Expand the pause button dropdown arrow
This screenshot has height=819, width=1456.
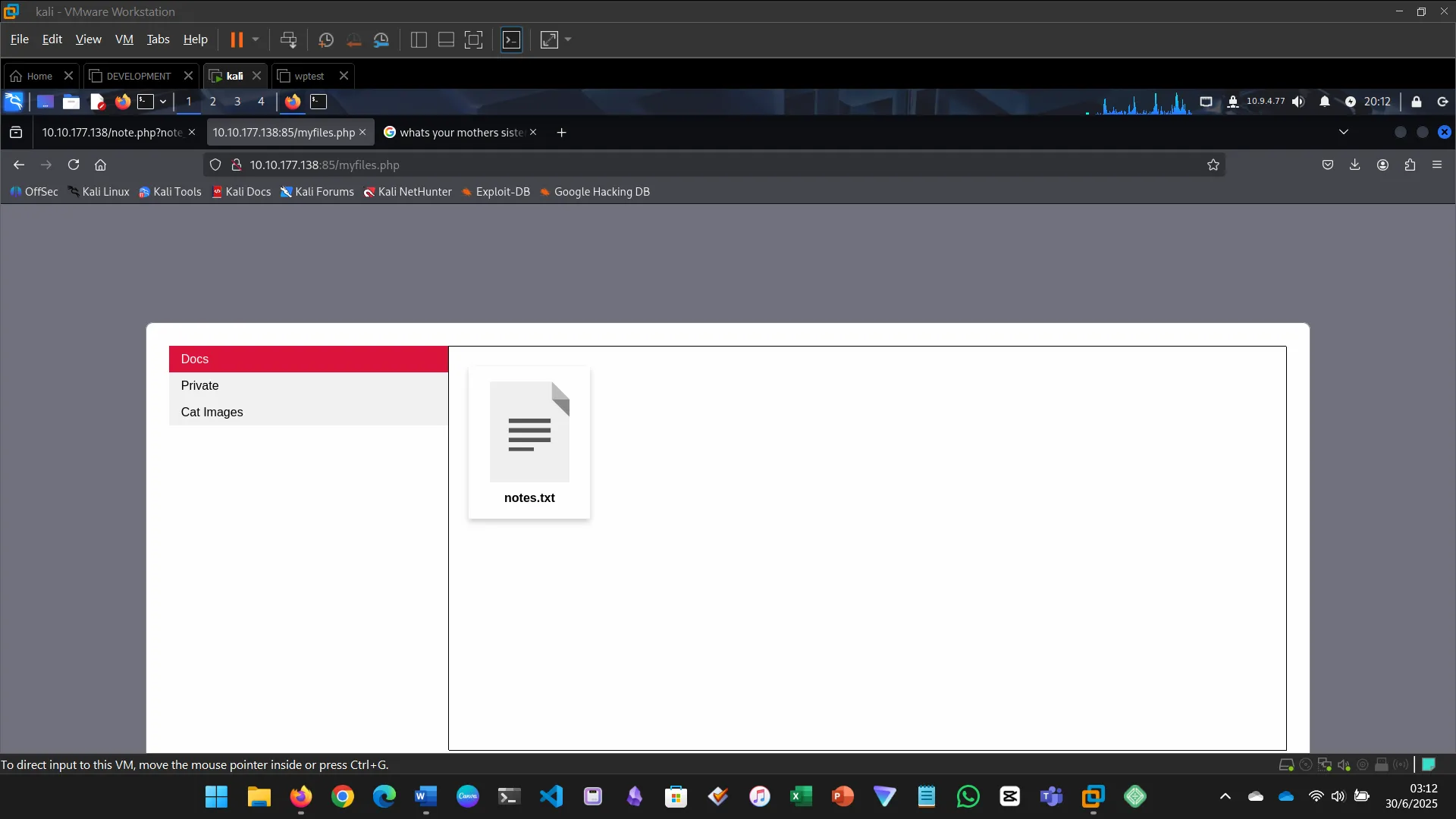tap(256, 39)
